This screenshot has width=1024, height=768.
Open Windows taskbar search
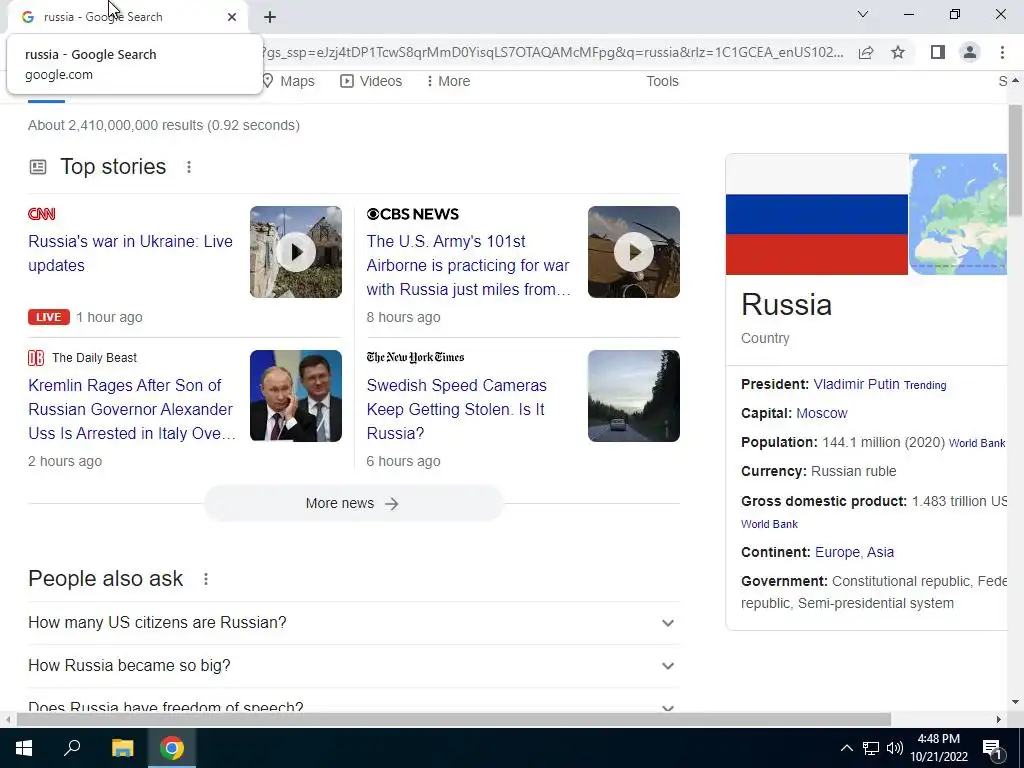pos(72,748)
